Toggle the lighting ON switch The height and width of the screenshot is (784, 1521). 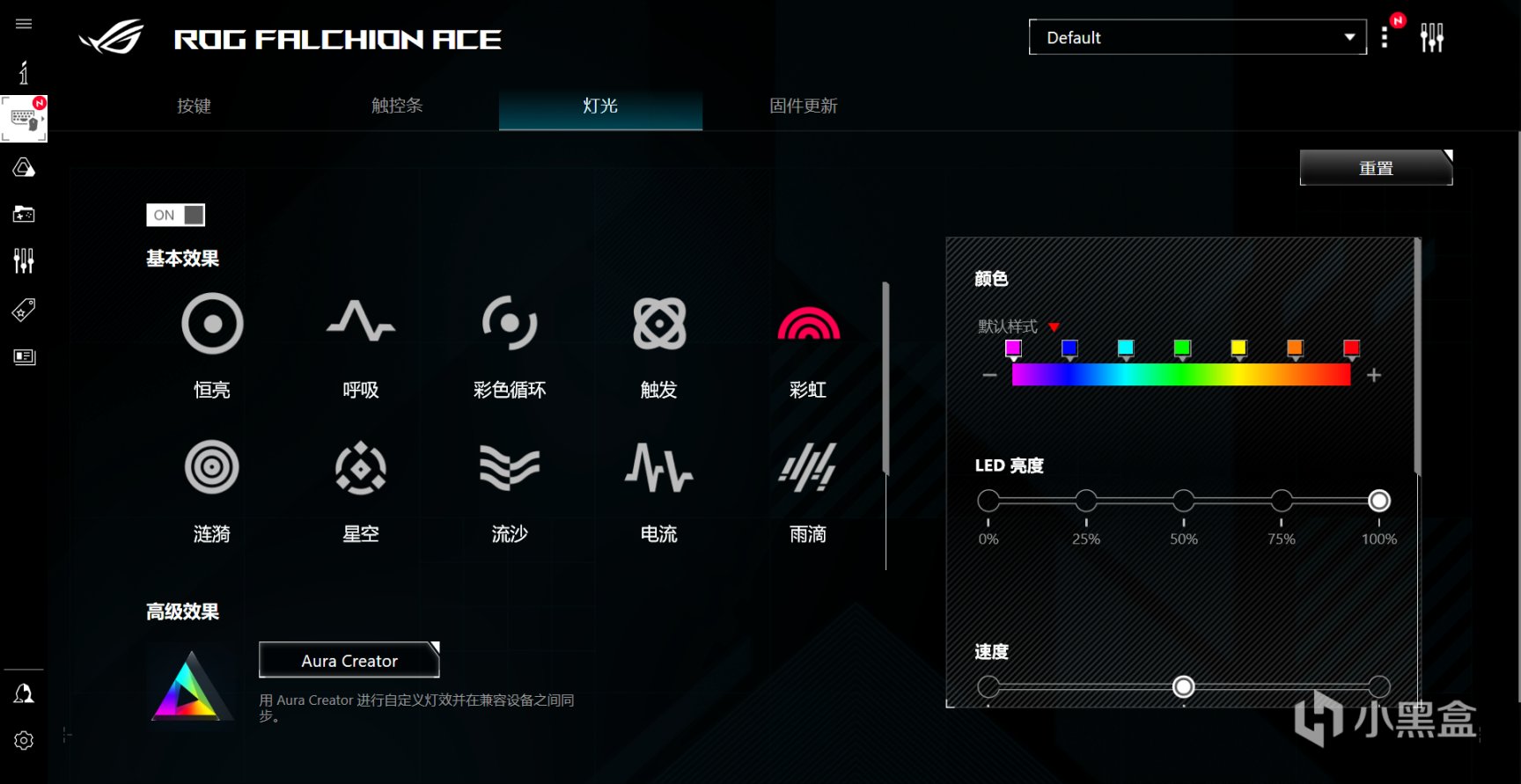click(175, 215)
